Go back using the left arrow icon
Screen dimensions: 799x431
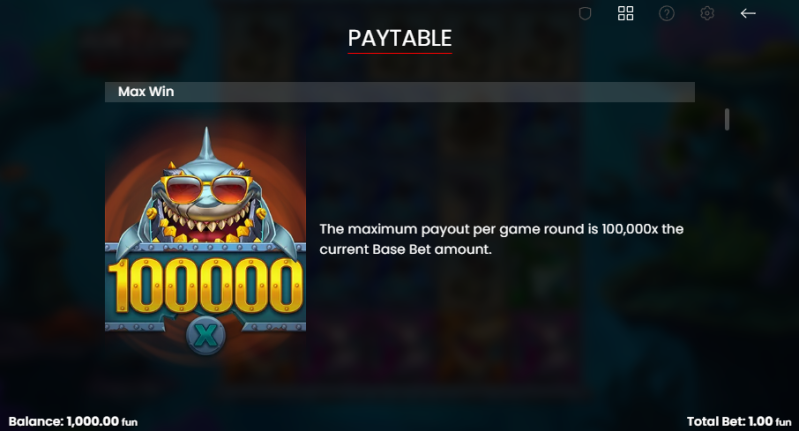[748, 13]
